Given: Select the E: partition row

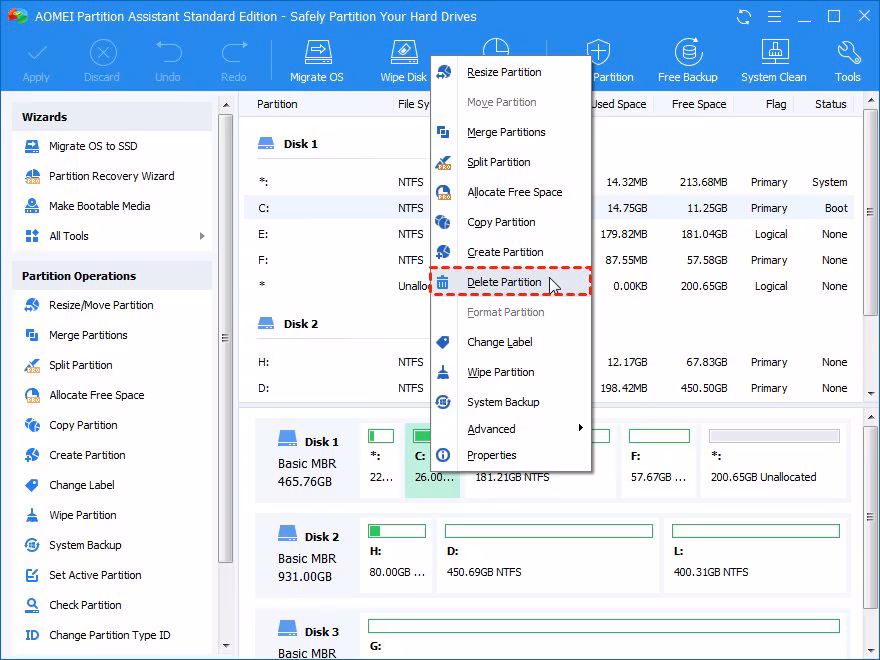Looking at the screenshot, I should coord(549,234).
